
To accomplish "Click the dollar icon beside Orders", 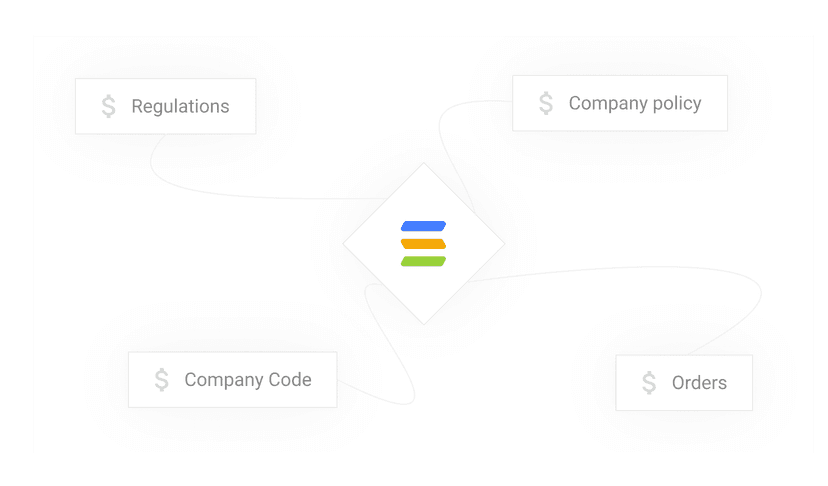I will click(649, 383).
